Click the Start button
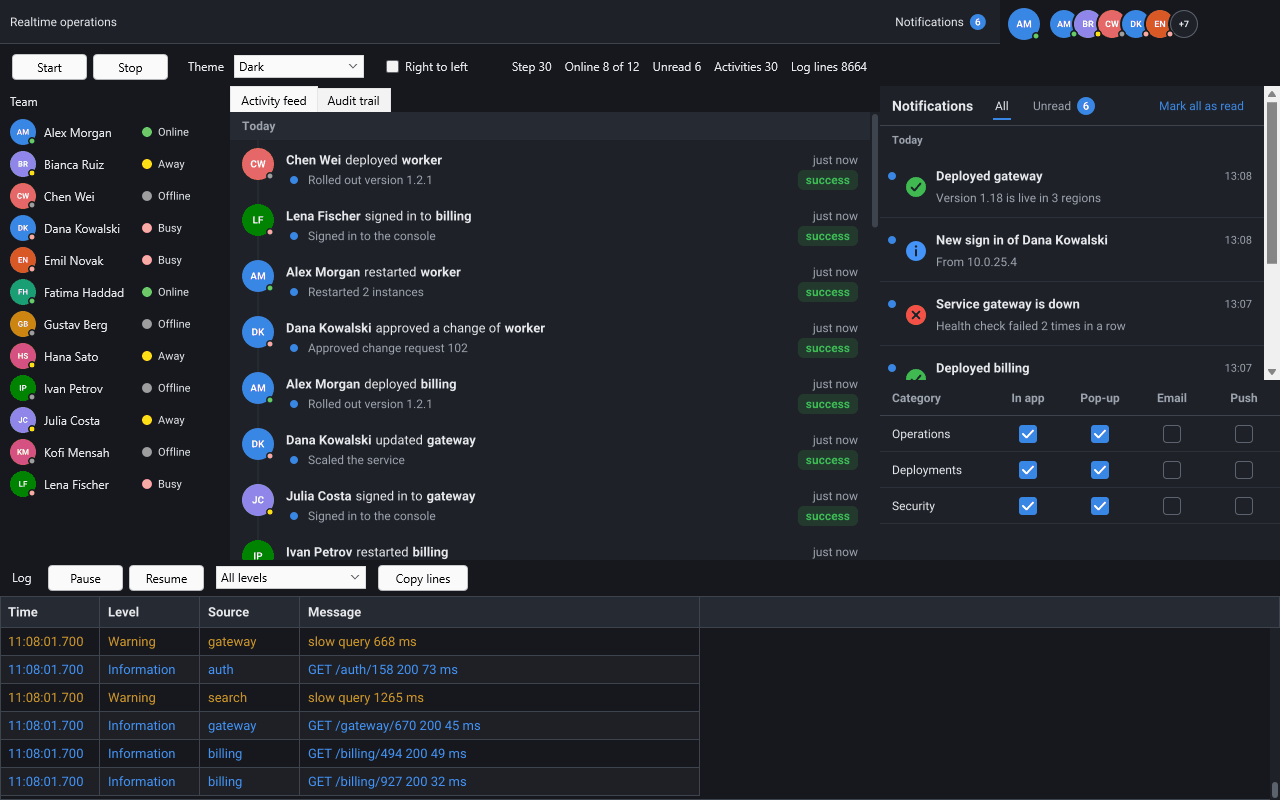1280x800 pixels. pos(49,67)
